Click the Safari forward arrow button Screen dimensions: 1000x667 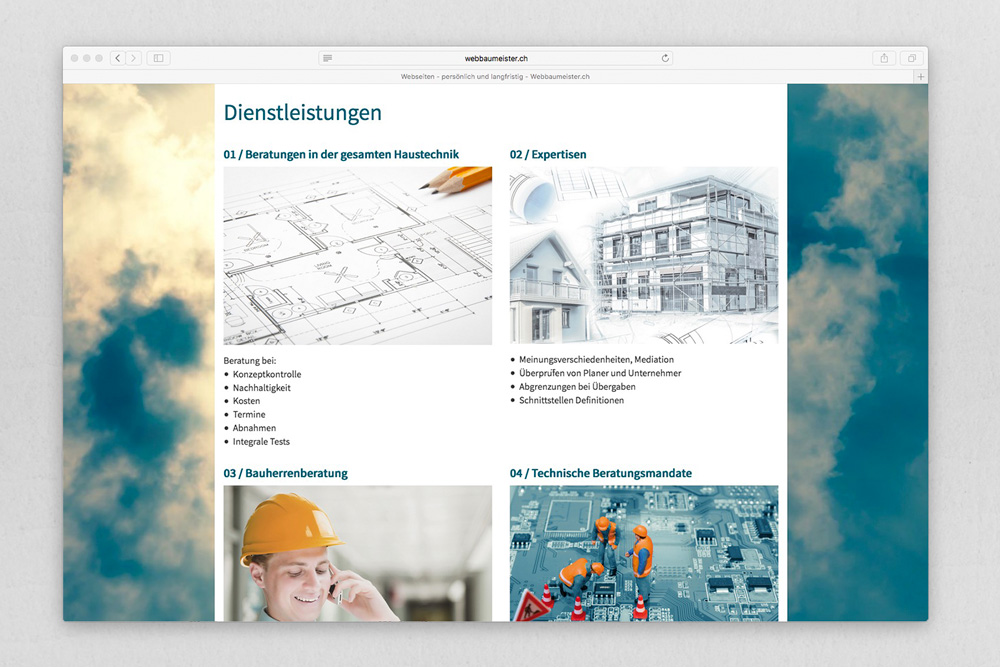point(133,58)
